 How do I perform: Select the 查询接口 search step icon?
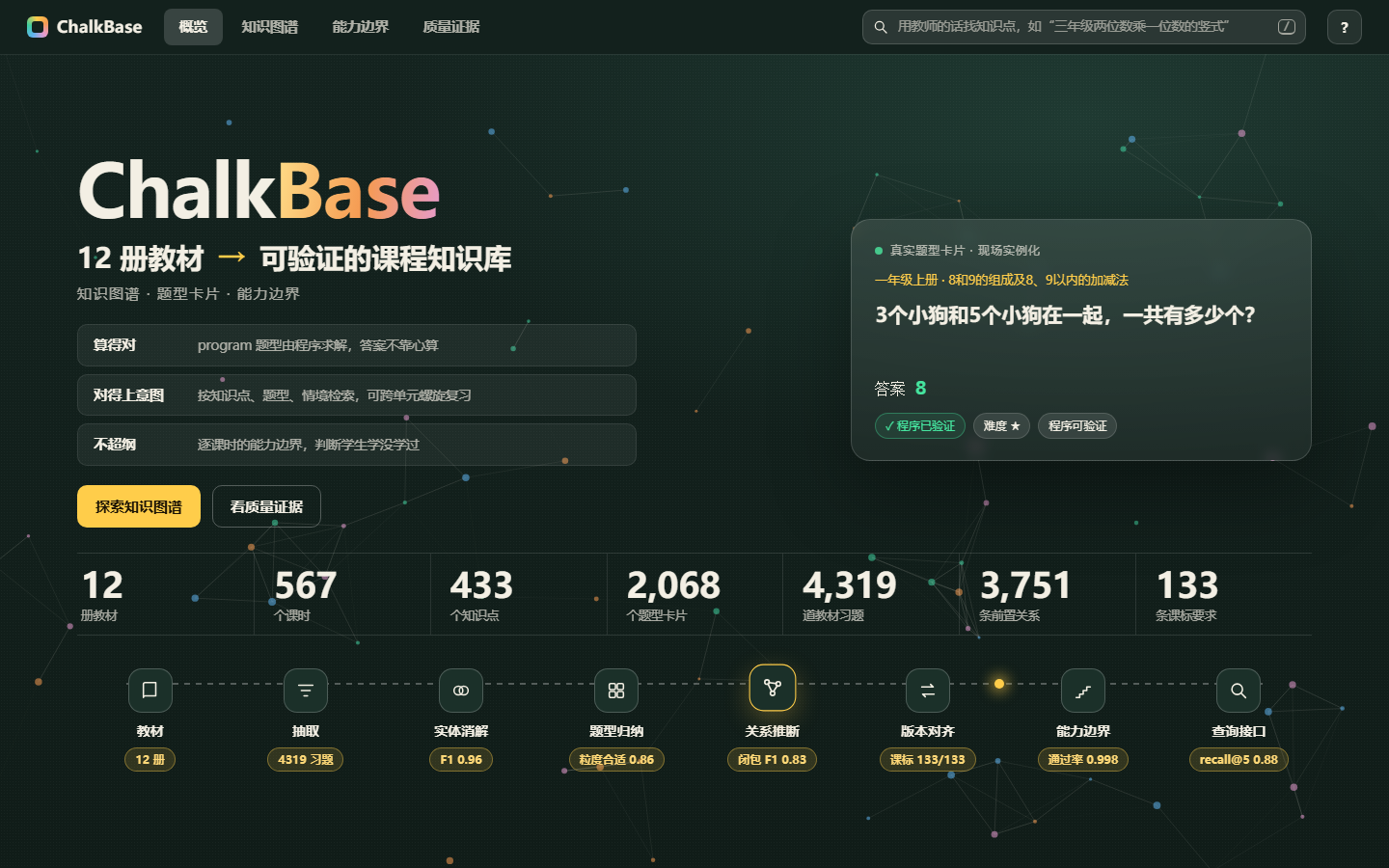coord(1239,691)
